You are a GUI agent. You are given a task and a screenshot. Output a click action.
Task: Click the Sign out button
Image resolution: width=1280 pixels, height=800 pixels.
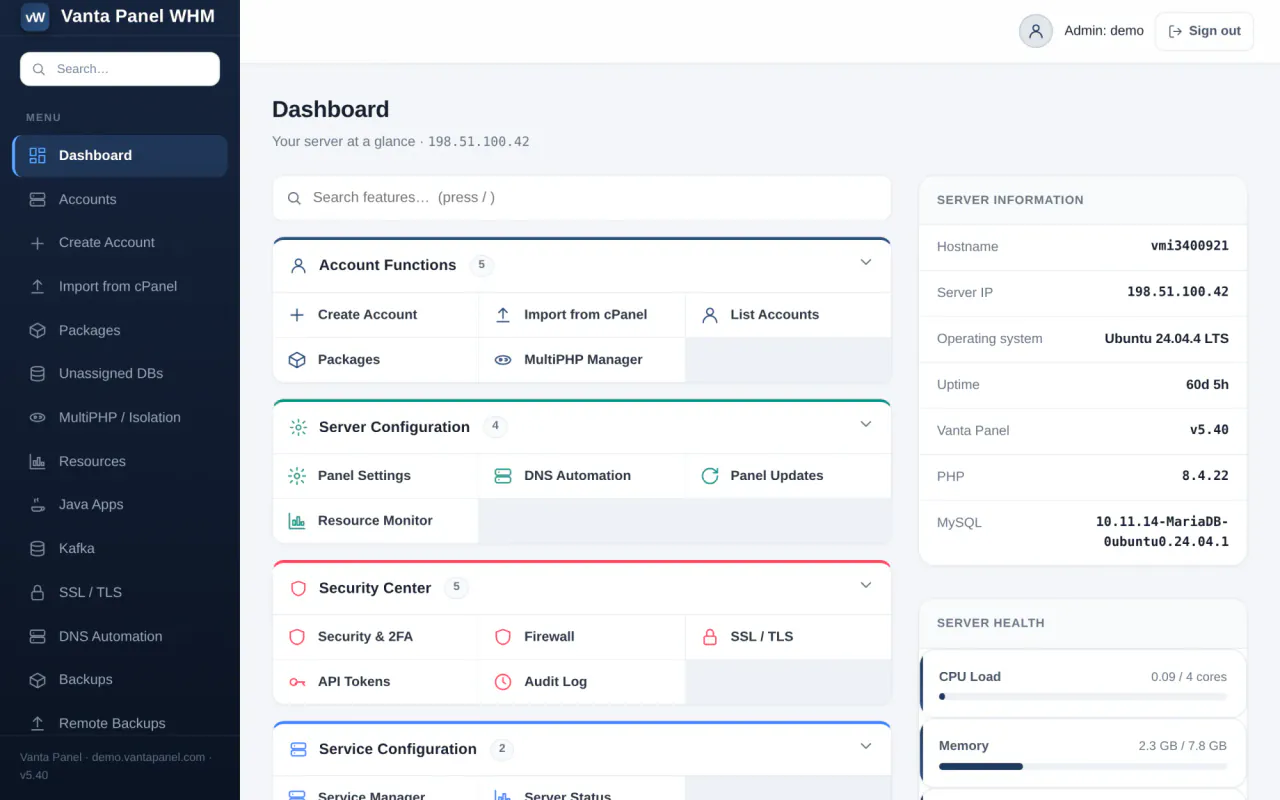tap(1204, 31)
